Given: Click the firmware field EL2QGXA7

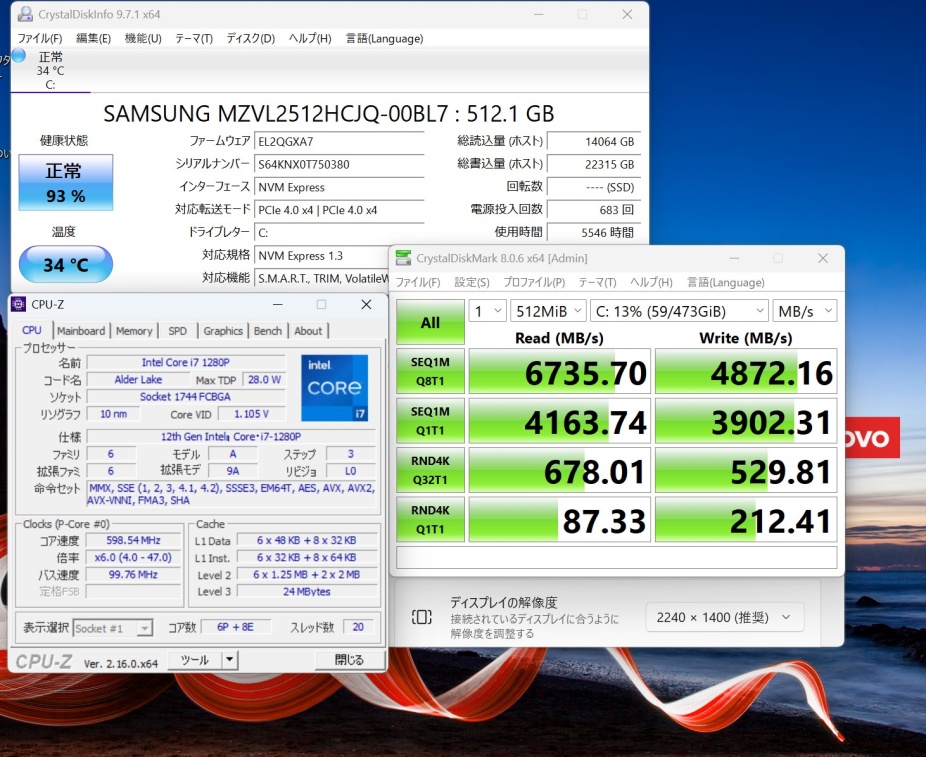Looking at the screenshot, I should click(x=339, y=142).
